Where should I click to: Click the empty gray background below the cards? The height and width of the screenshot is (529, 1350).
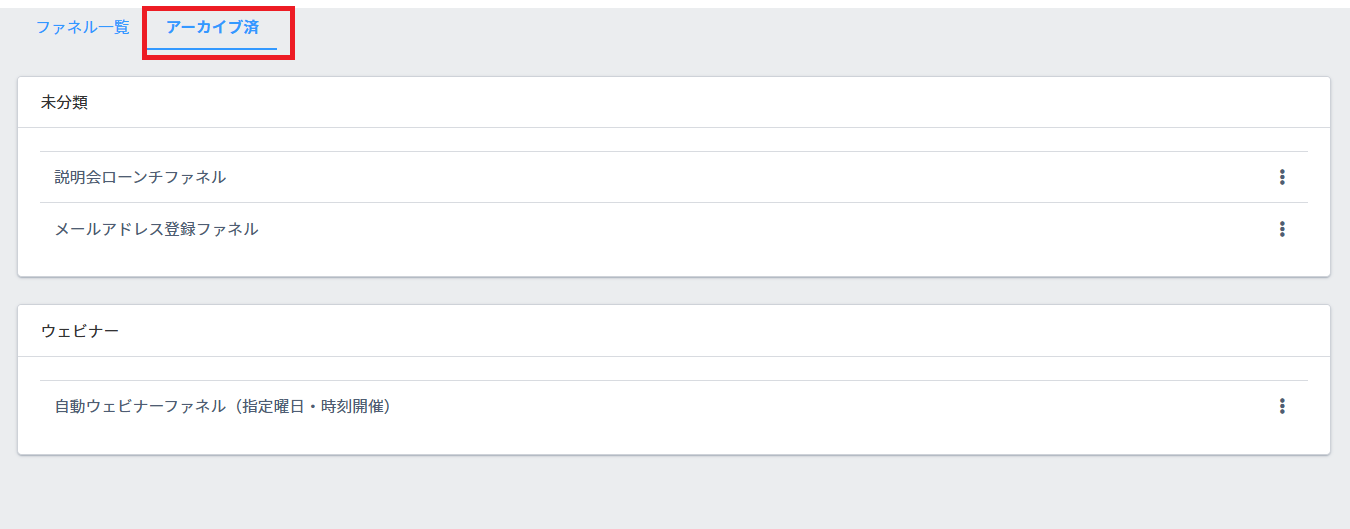(x=674, y=493)
